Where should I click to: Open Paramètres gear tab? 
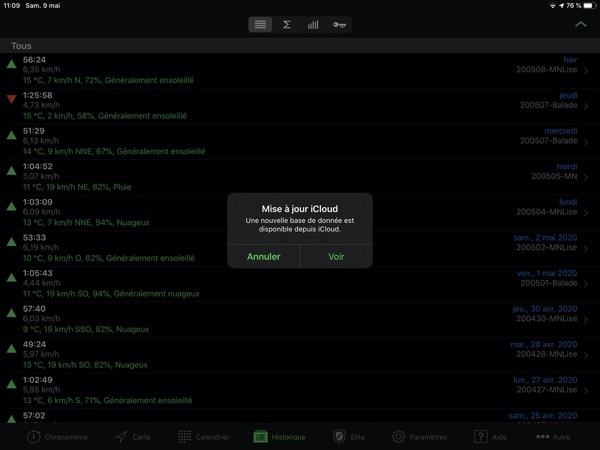pyautogui.click(x=419, y=437)
